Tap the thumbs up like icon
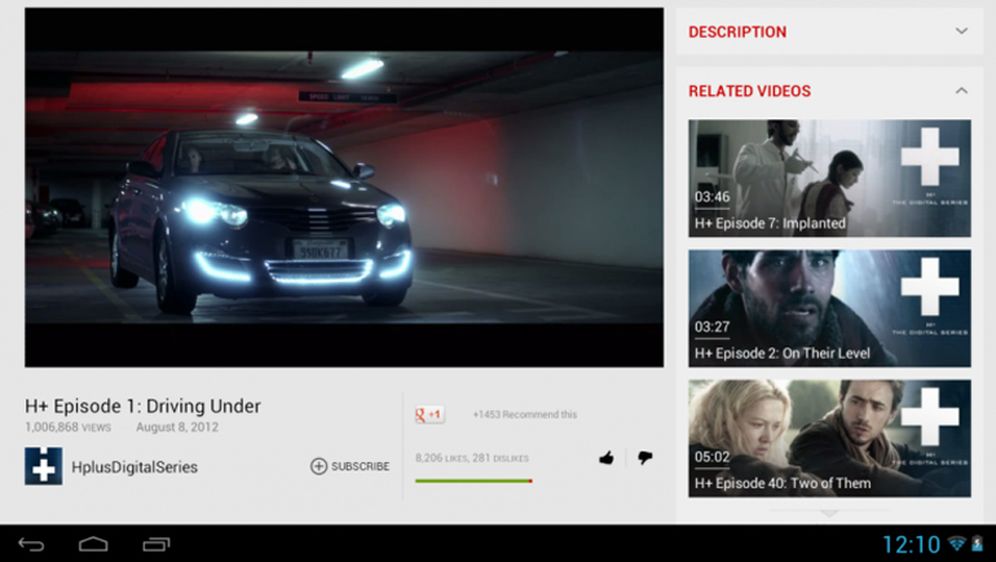This screenshot has width=996, height=562. [606, 458]
